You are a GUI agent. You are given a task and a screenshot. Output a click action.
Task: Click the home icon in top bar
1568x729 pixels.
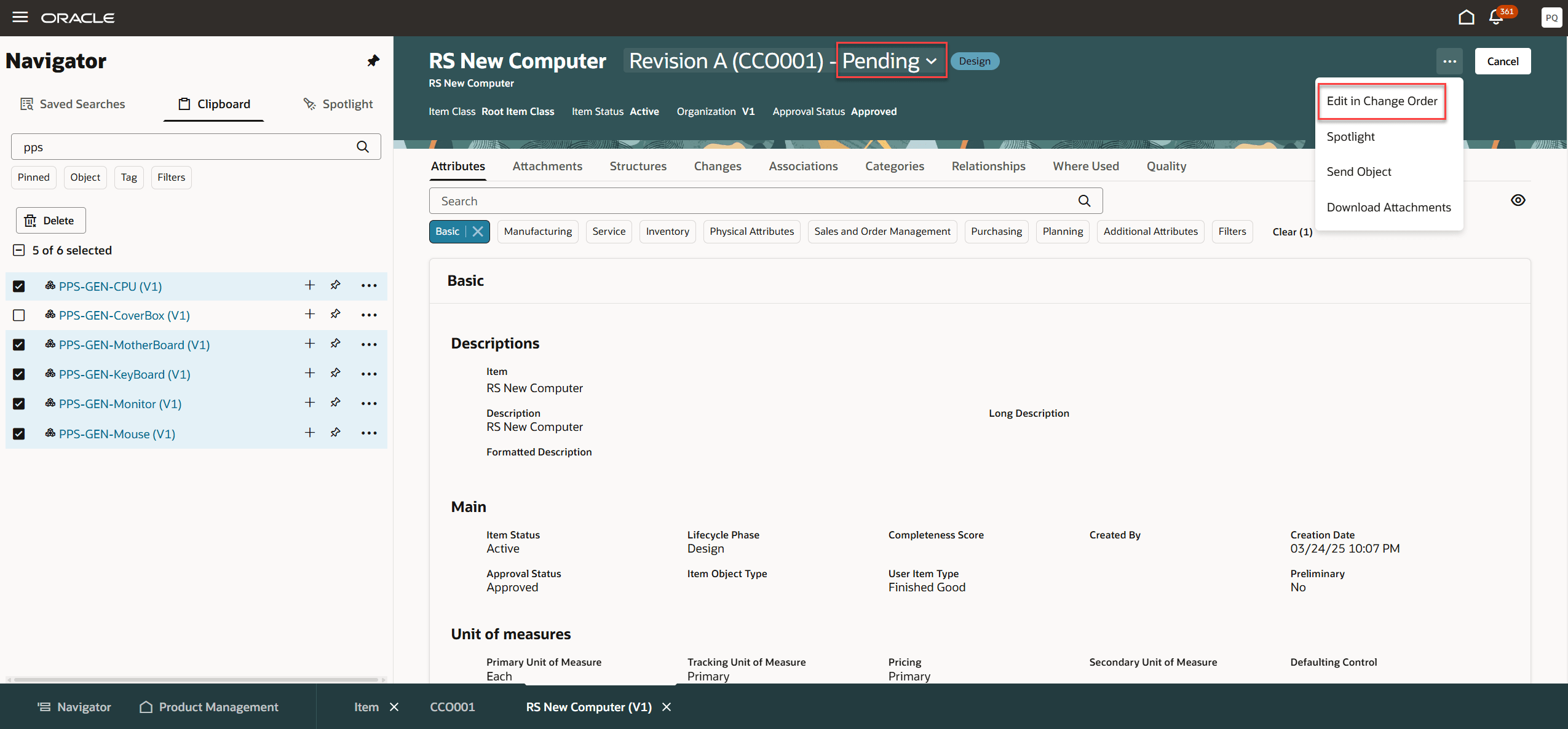pyautogui.click(x=1466, y=17)
